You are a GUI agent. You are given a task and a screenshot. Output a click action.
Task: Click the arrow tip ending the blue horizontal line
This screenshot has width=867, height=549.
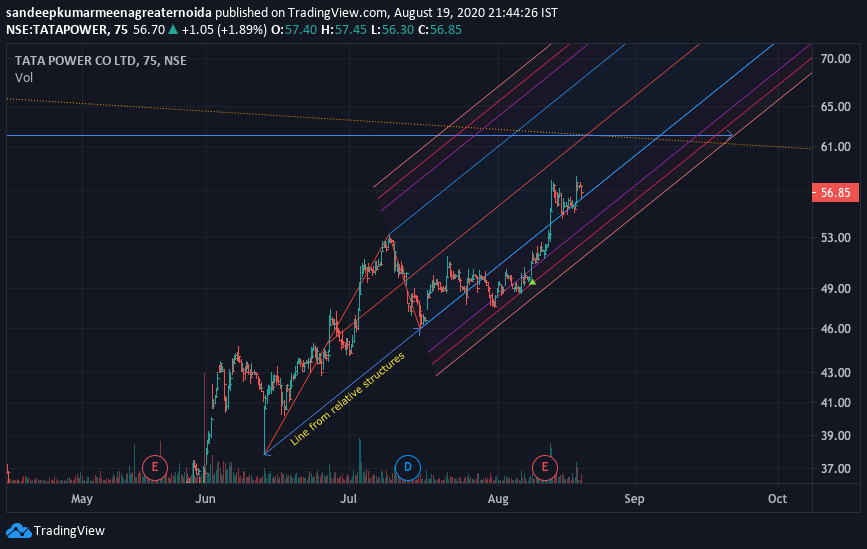tap(730, 134)
